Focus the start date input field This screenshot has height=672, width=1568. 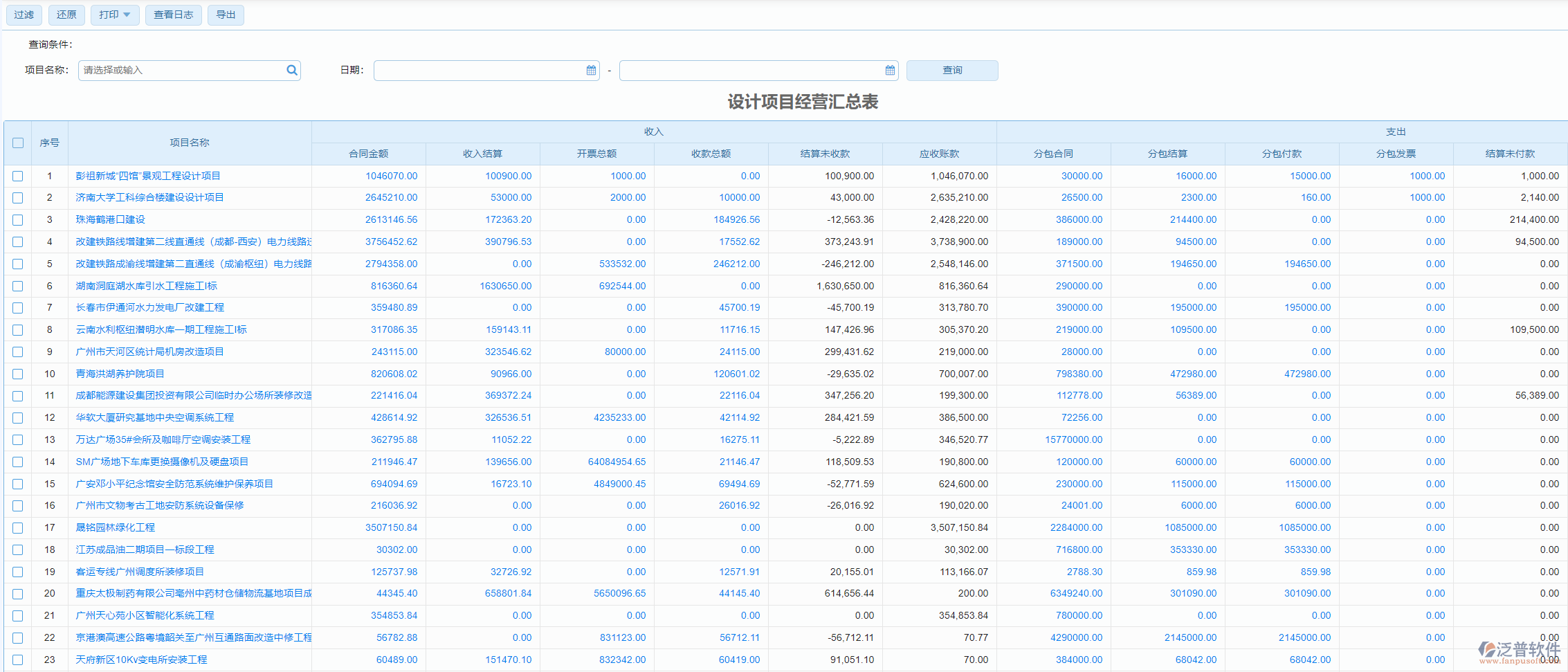click(x=479, y=70)
